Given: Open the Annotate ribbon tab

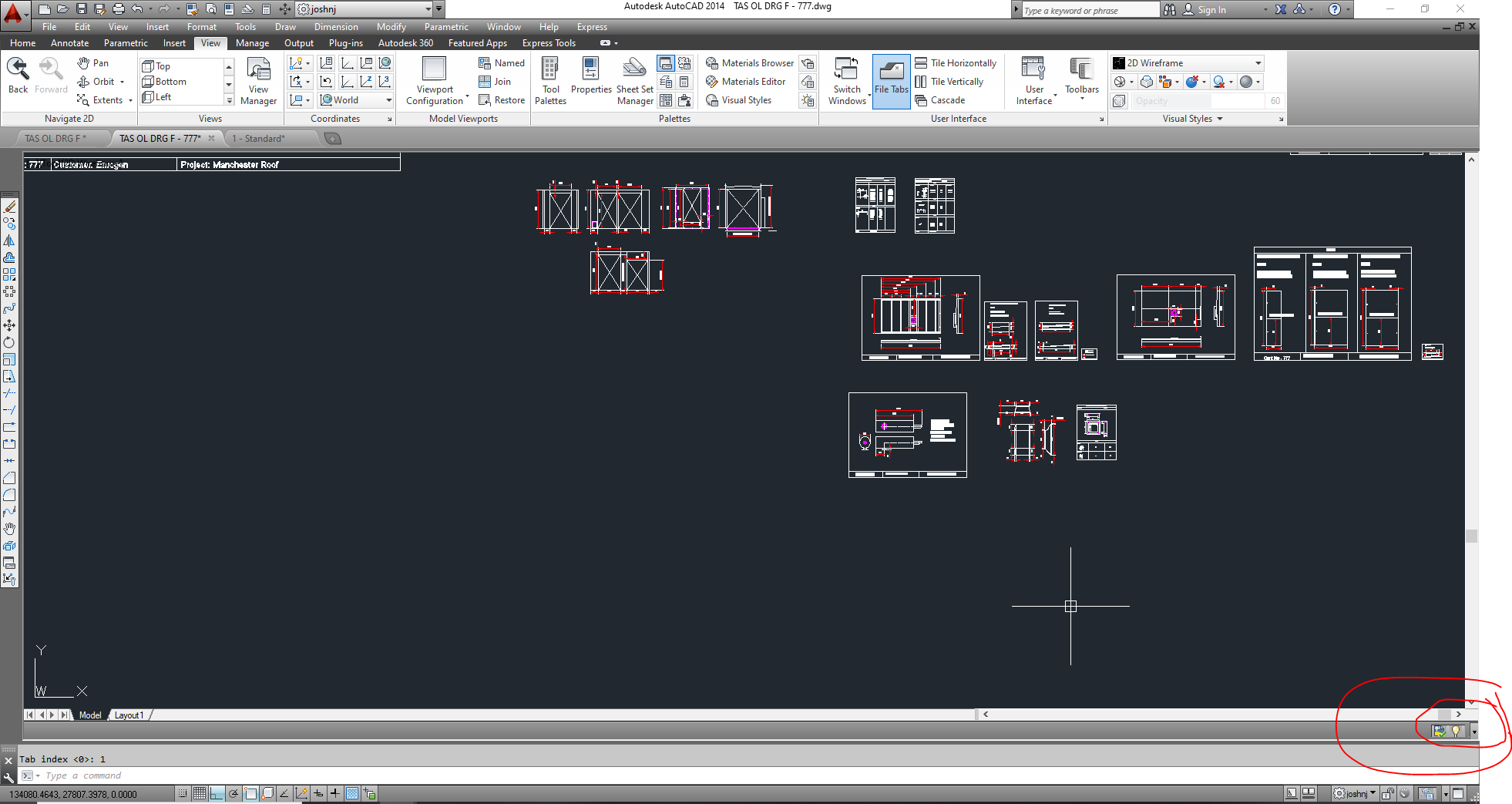Looking at the screenshot, I should [69, 43].
